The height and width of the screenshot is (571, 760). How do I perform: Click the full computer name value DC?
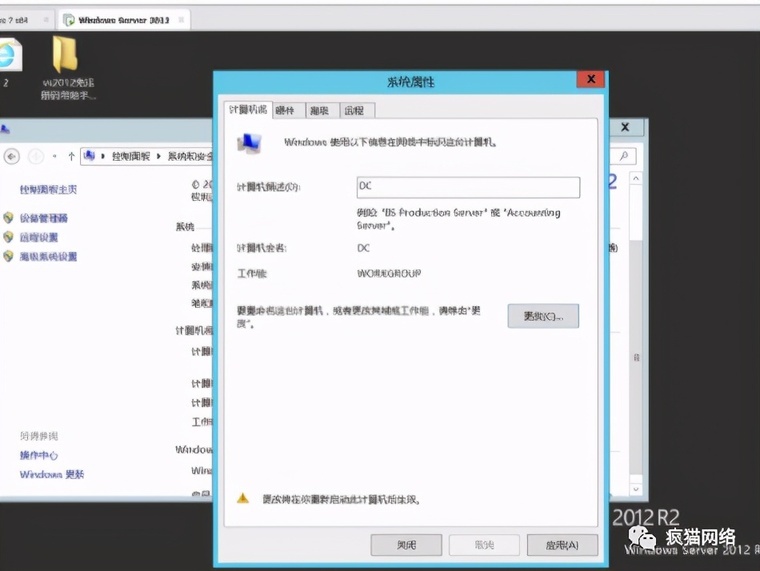(364, 248)
